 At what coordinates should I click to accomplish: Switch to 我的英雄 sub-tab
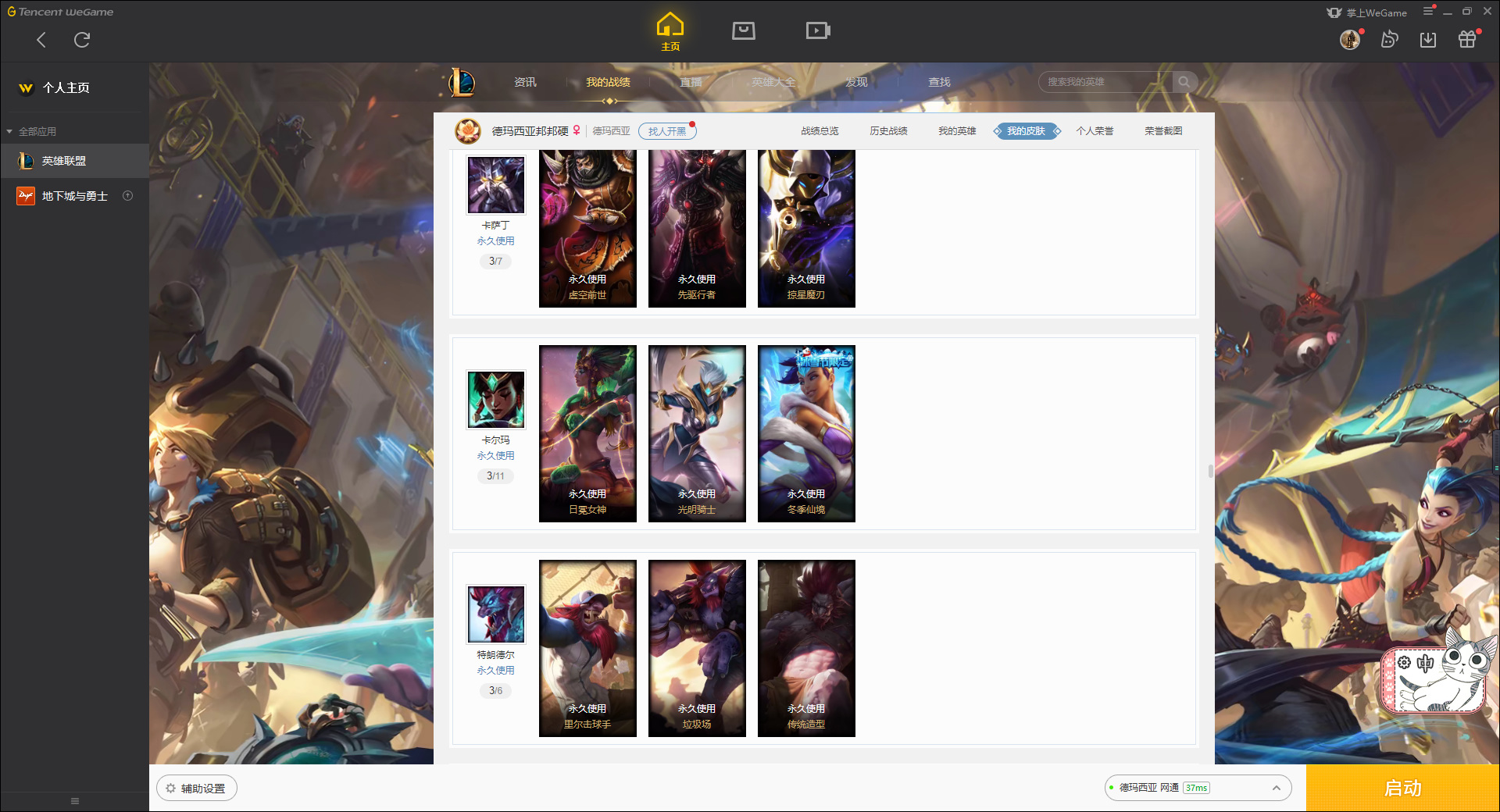pos(957,131)
